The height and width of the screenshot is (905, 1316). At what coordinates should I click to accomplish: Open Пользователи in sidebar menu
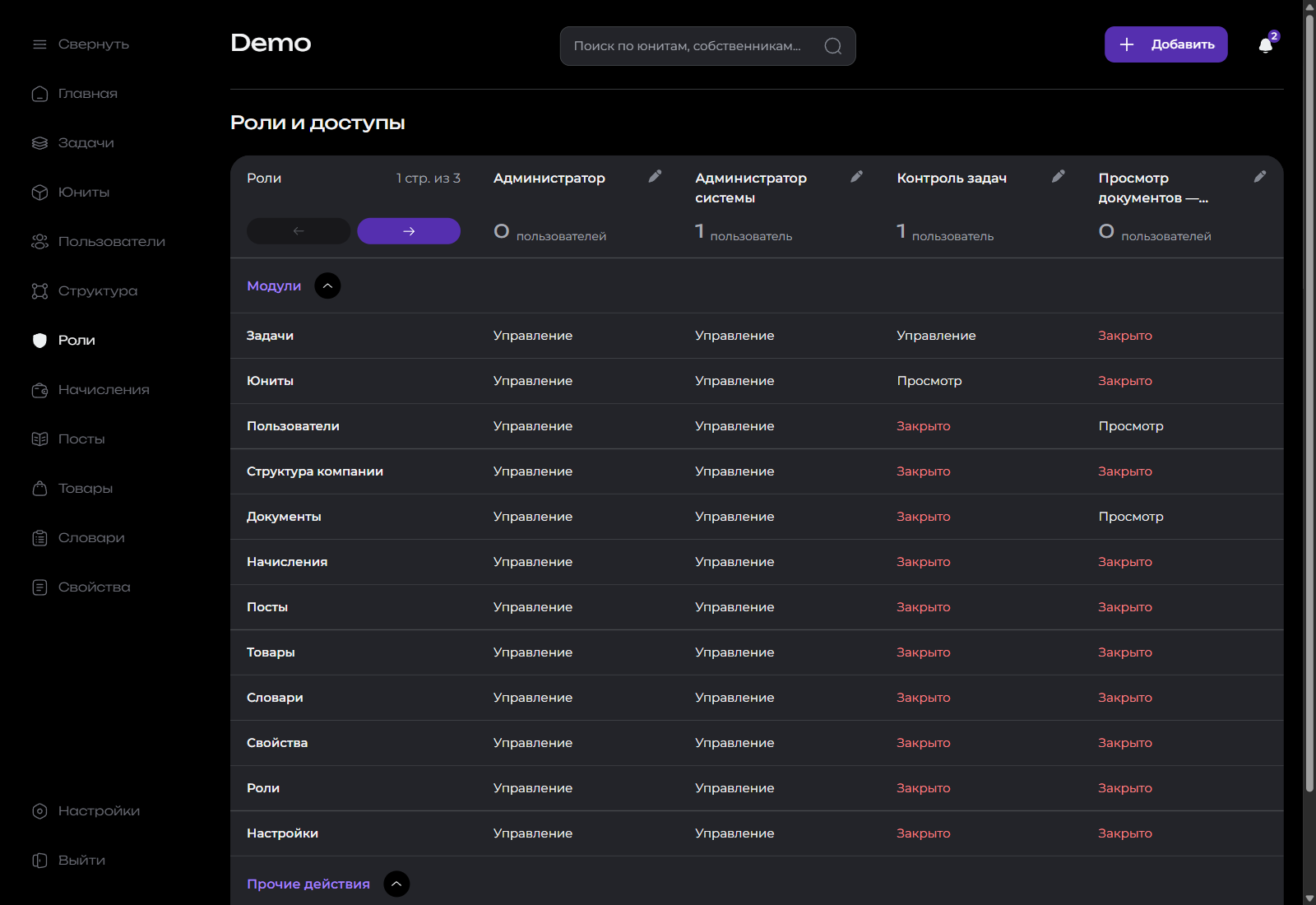[x=111, y=242]
